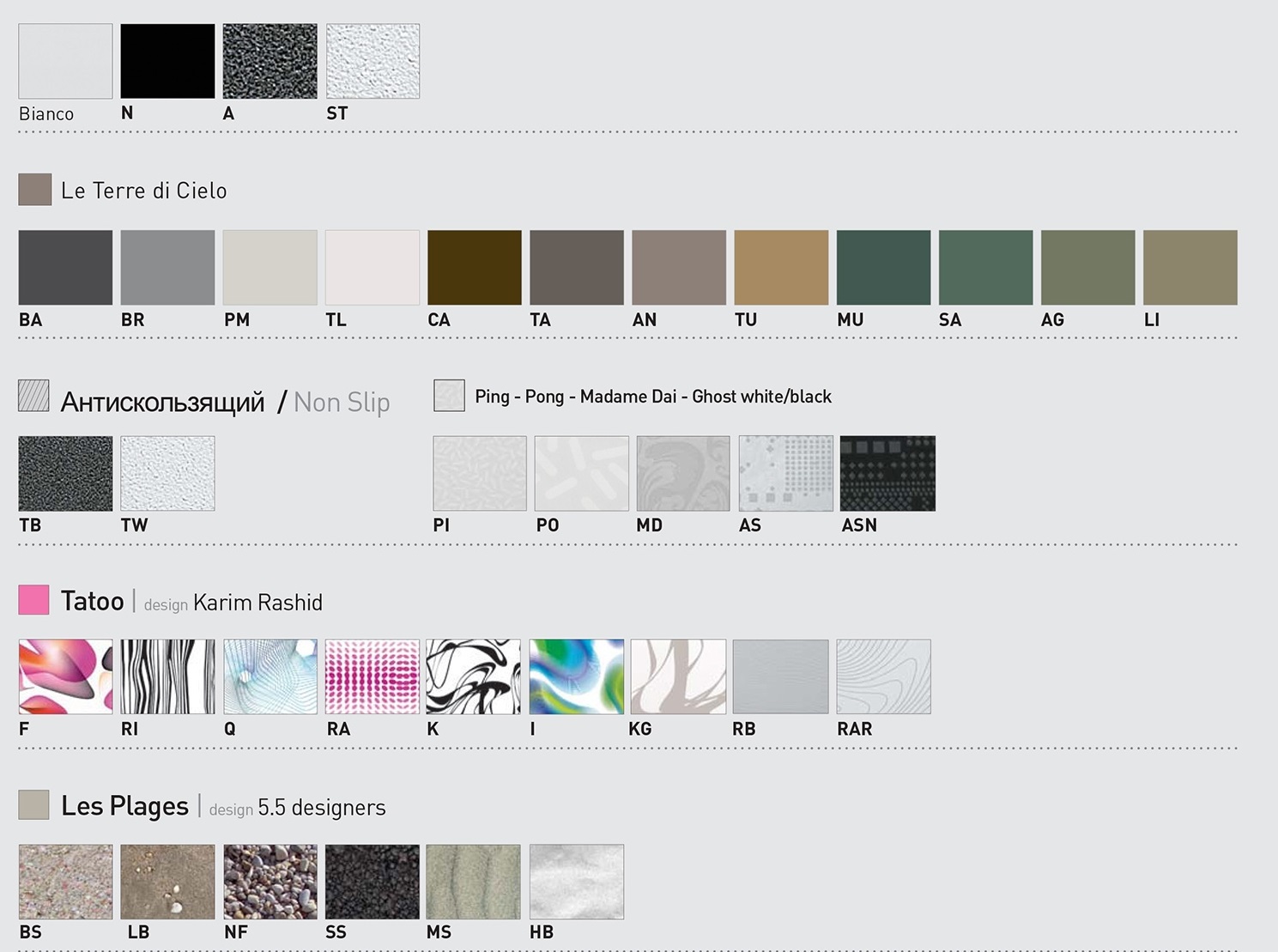The width and height of the screenshot is (1278, 952).
Task: Select the I blue-green swirl pattern
Action: click(x=577, y=676)
